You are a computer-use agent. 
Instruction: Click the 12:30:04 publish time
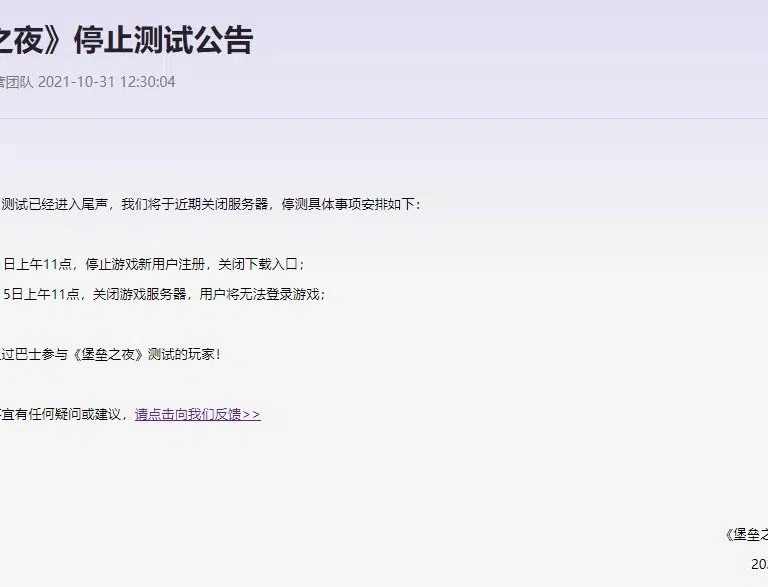pos(147,82)
